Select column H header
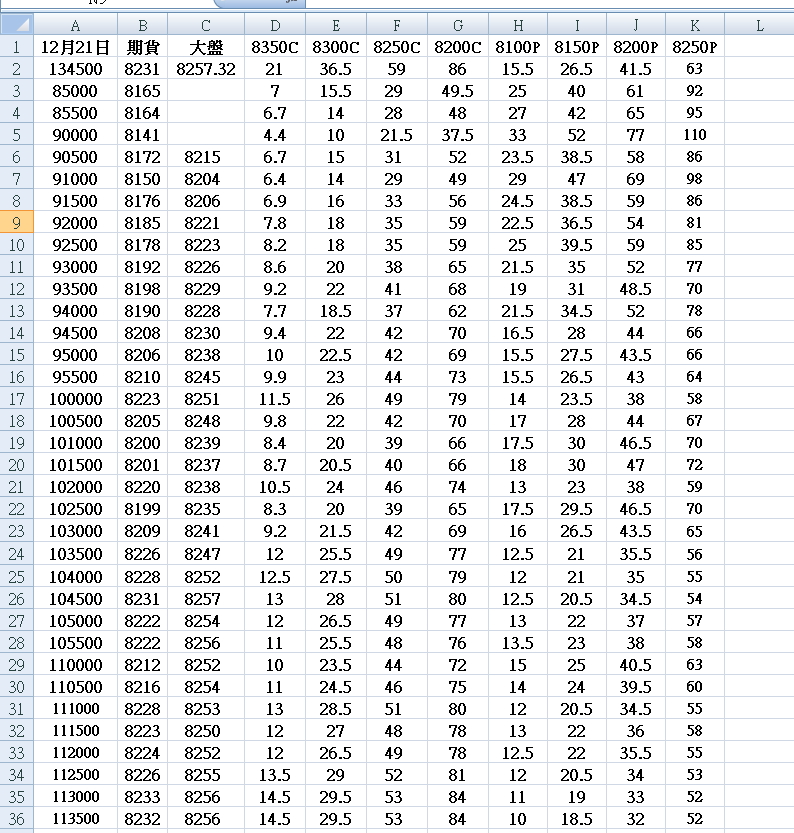Viewport: 794px width, 833px height. 518,24
